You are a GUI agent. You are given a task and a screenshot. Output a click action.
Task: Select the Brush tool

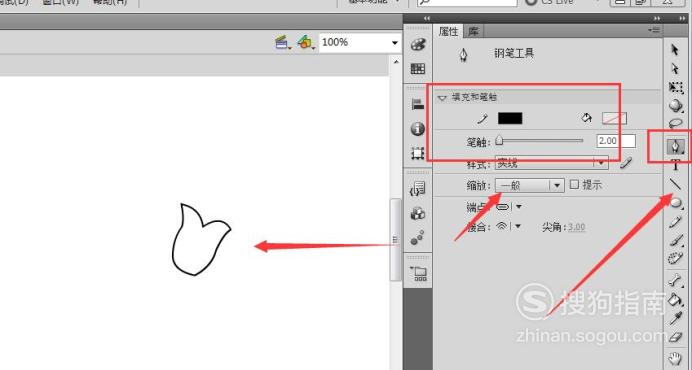[x=676, y=240]
